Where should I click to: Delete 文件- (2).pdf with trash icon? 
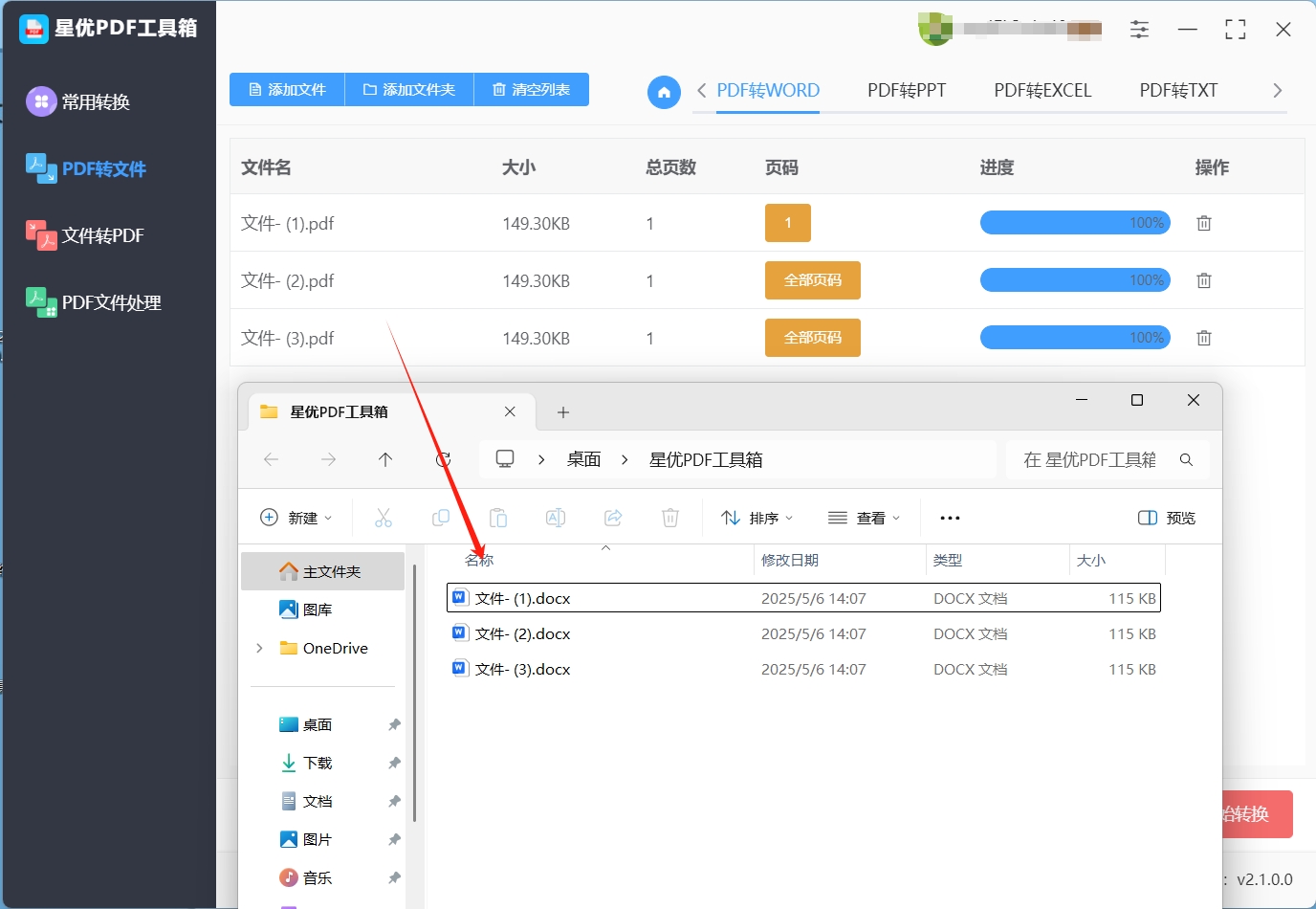1204,280
